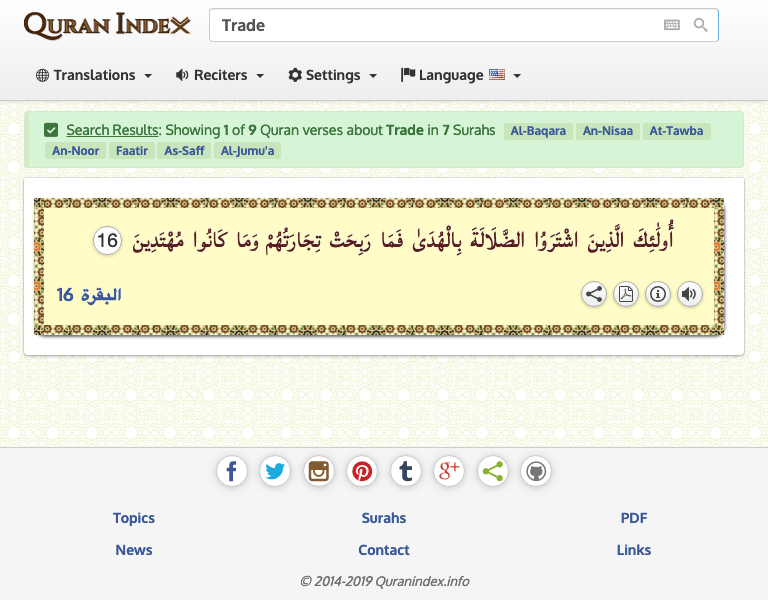The height and width of the screenshot is (600, 768).
Task: Open the Surahs footer link
Action: [384, 518]
